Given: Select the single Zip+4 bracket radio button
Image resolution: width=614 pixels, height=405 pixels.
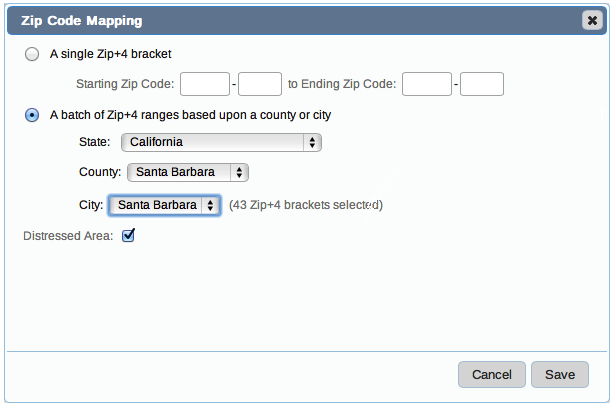Looking at the screenshot, I should (32, 54).
